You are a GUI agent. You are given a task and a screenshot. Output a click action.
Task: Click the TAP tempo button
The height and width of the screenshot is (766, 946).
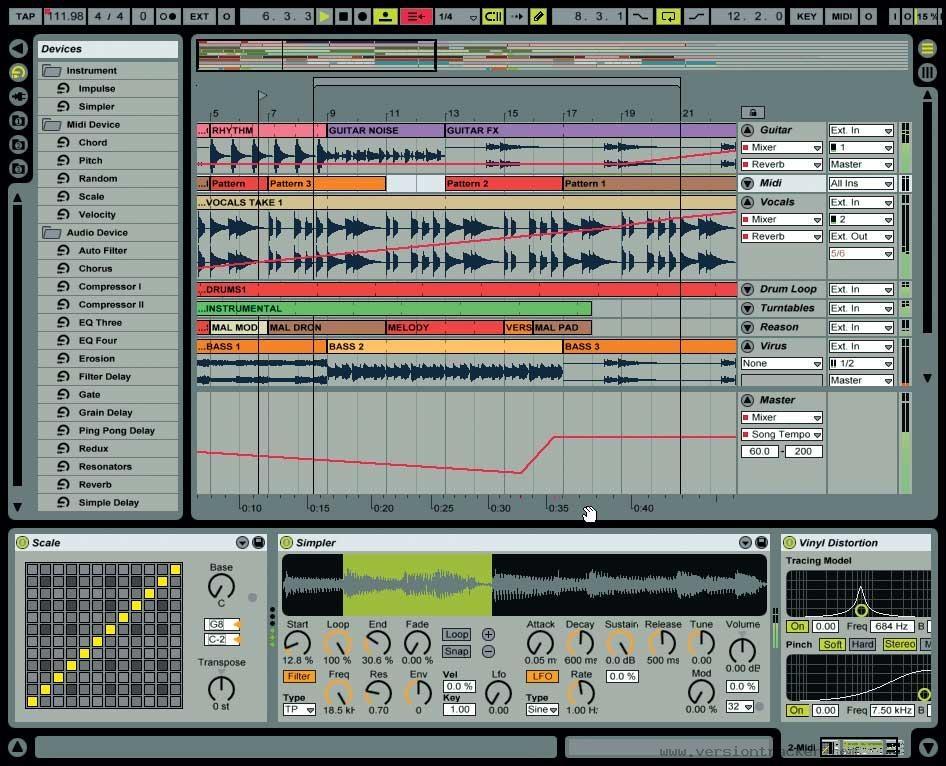click(25, 16)
